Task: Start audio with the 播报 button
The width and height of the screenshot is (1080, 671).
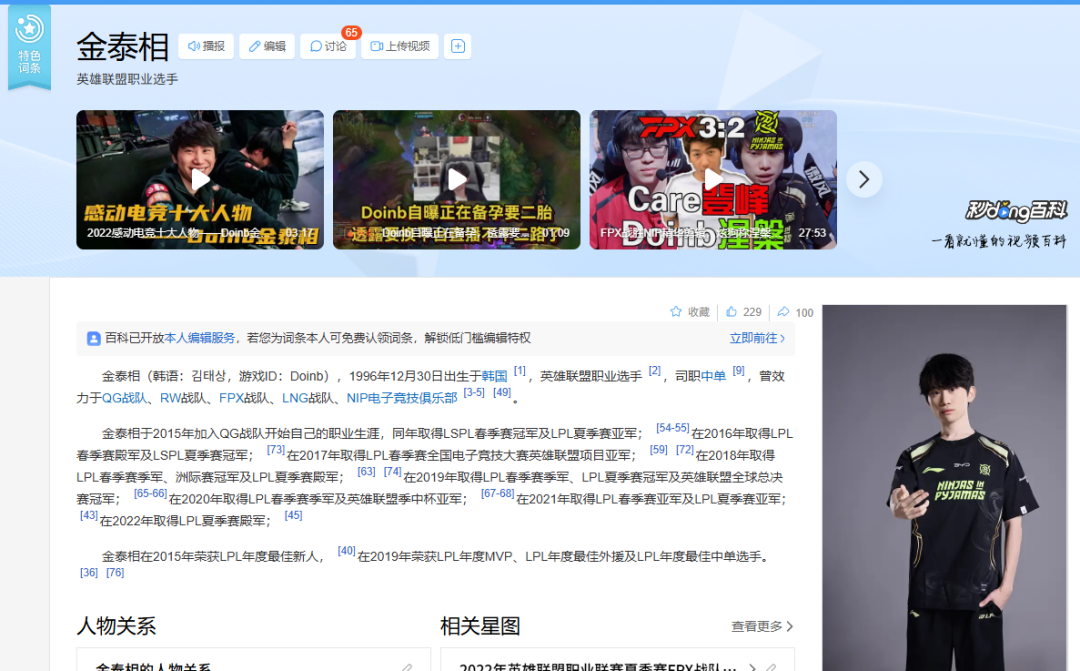Action: (x=207, y=46)
